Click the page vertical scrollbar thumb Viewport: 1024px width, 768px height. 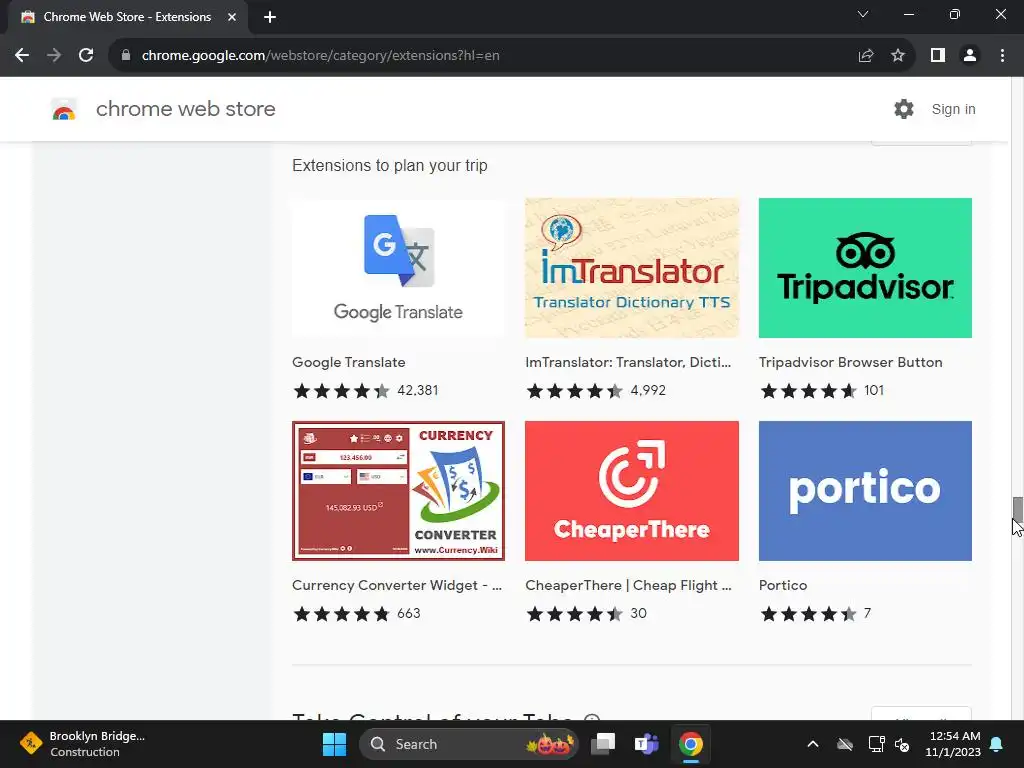[1017, 509]
